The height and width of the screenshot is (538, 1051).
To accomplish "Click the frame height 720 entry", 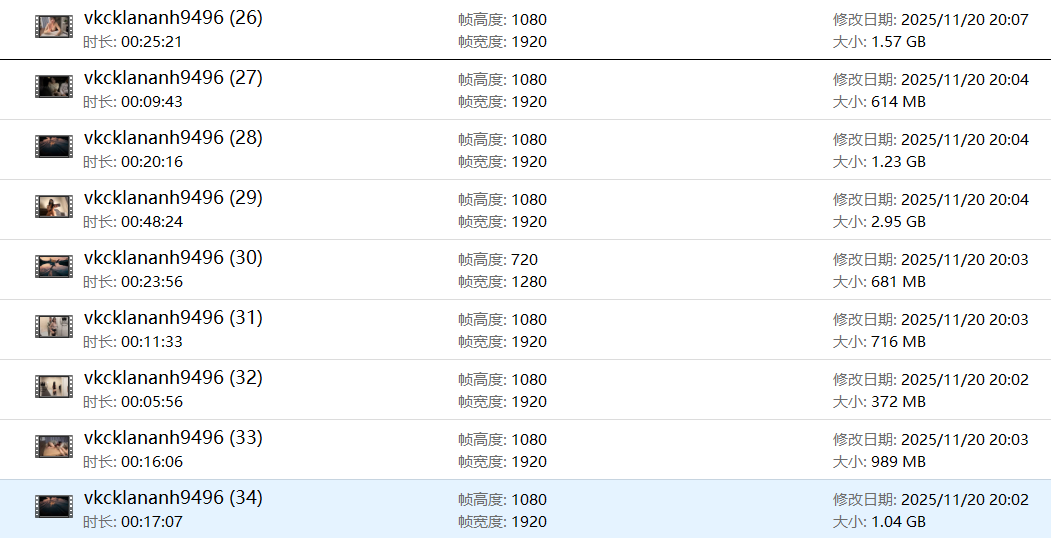I will (524, 260).
